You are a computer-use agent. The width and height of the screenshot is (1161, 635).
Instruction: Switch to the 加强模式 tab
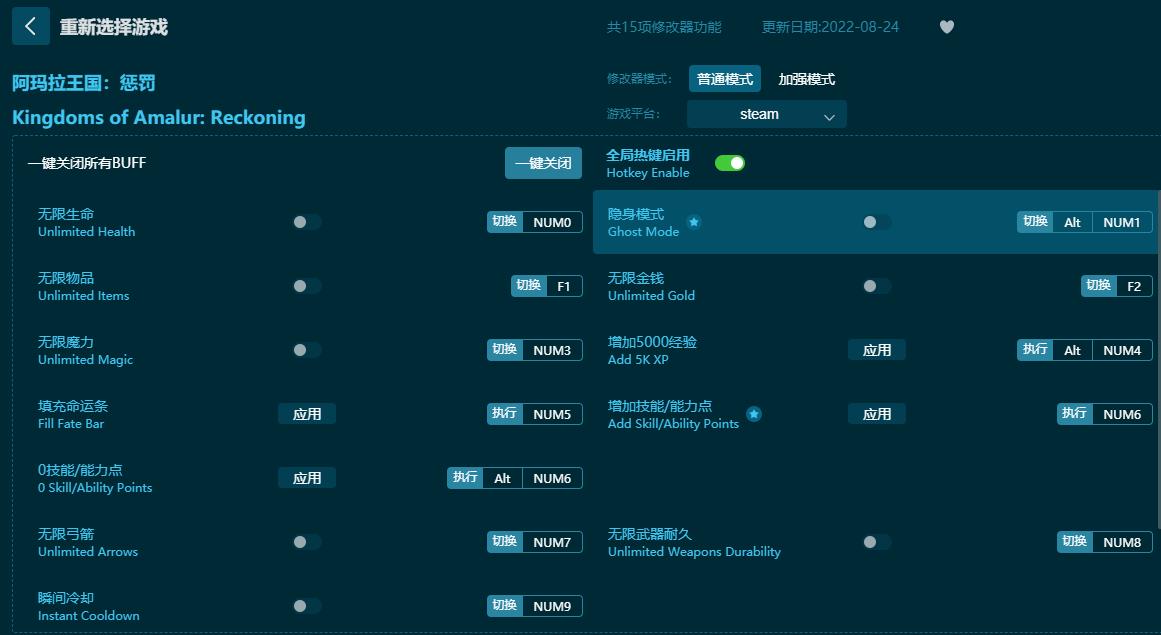806,77
